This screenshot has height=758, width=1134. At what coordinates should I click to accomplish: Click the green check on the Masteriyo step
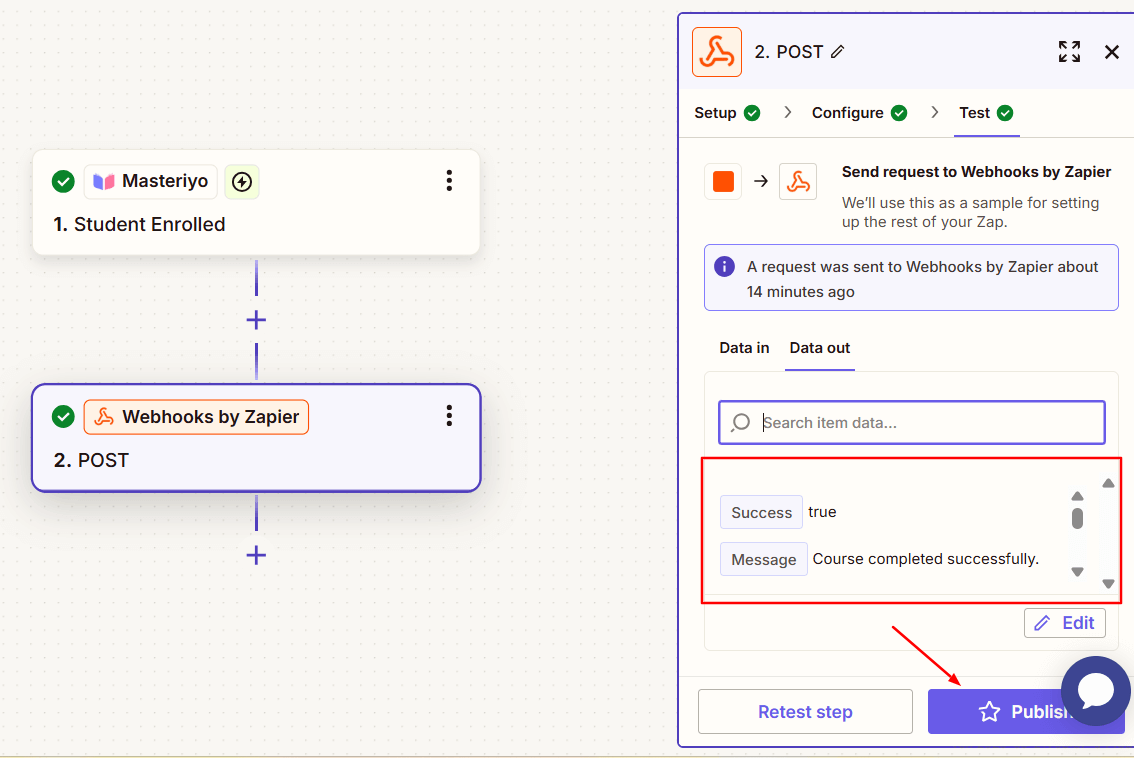tap(64, 182)
